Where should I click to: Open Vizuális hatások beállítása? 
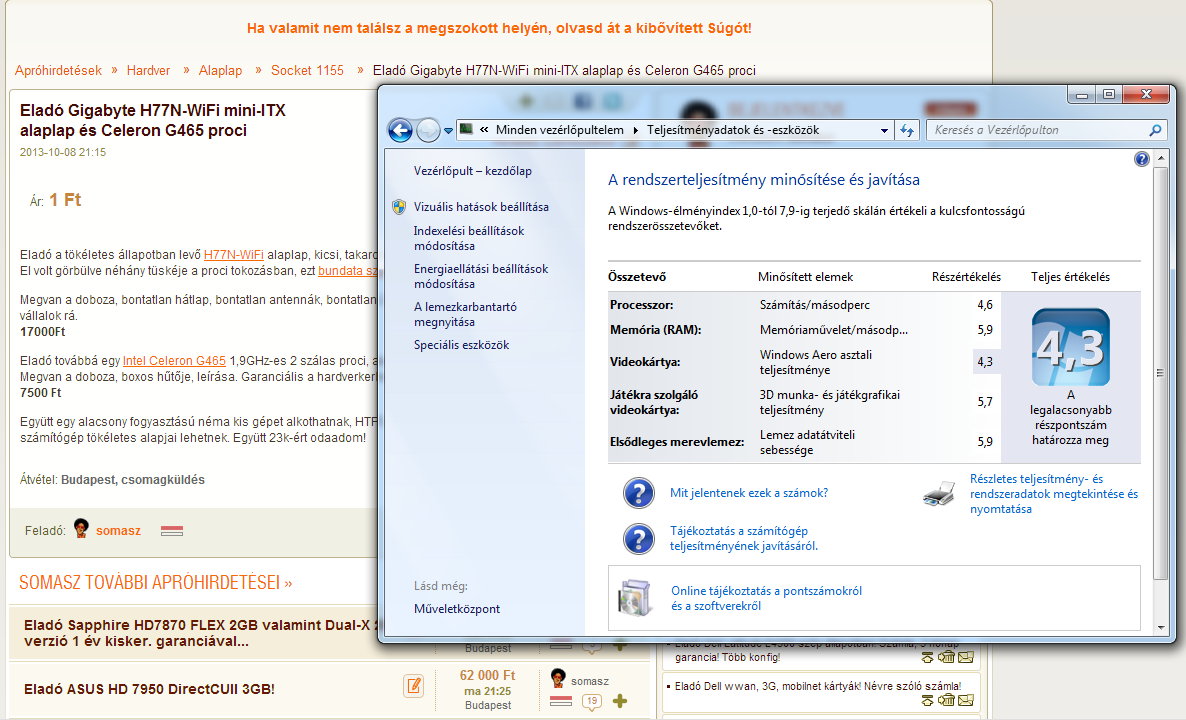[481, 206]
